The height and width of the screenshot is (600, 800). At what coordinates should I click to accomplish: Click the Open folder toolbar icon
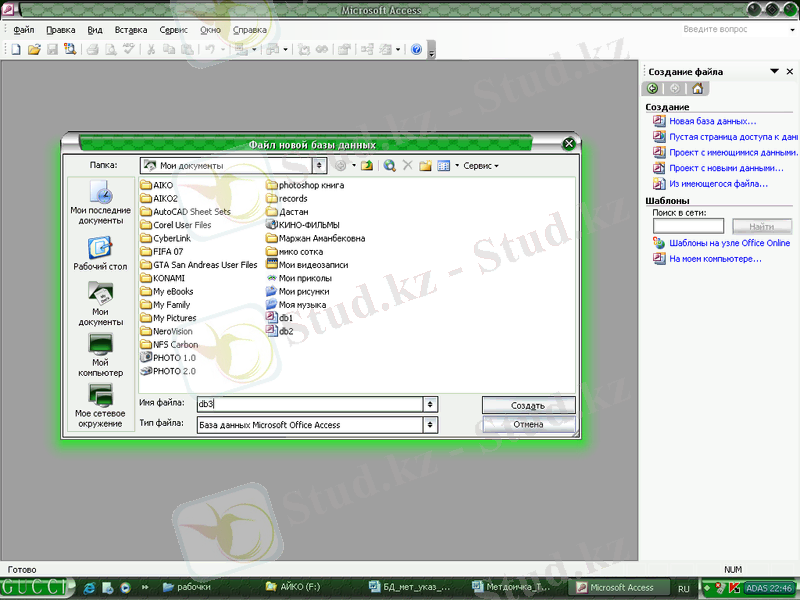coord(34,49)
